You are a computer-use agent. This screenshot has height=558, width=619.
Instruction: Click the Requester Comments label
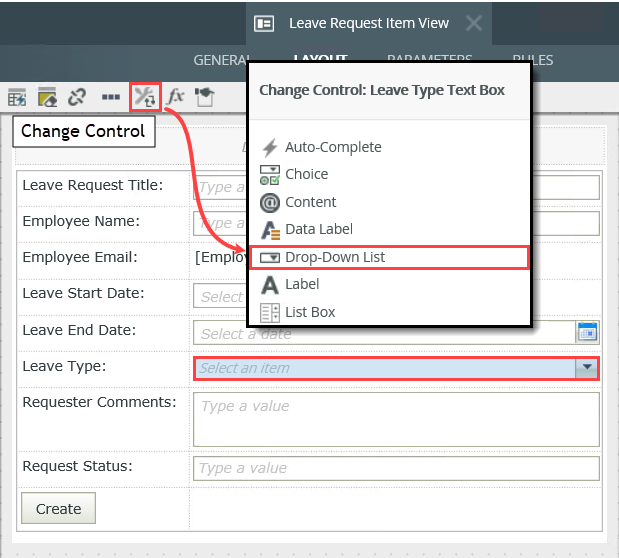pos(99,402)
